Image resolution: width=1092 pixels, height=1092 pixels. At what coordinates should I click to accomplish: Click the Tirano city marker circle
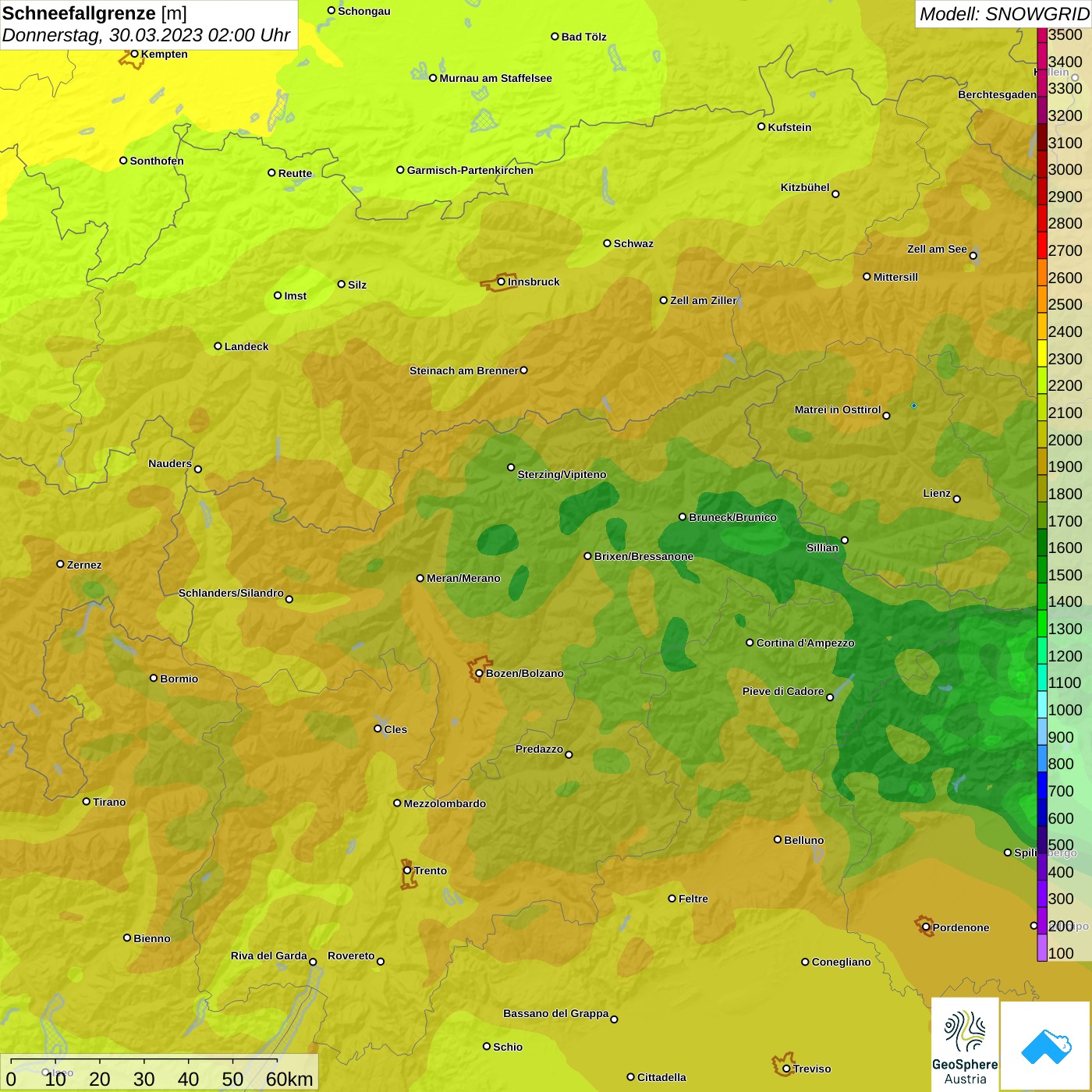coord(87,801)
